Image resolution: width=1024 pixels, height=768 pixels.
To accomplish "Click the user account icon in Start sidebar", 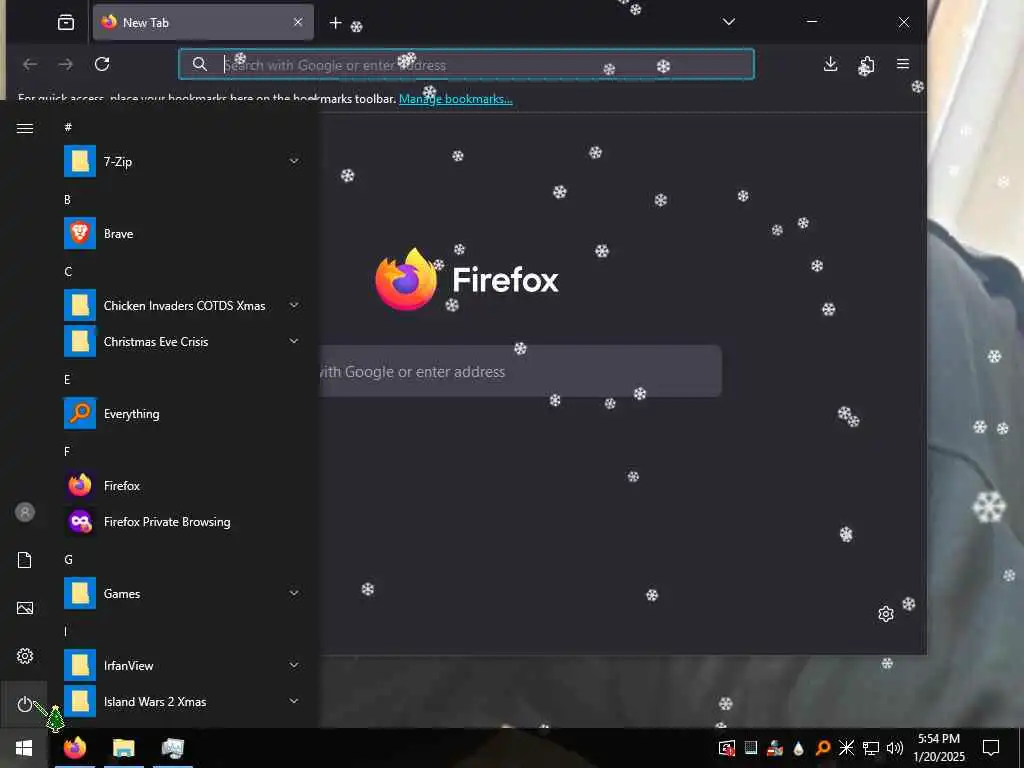I will pos(25,512).
